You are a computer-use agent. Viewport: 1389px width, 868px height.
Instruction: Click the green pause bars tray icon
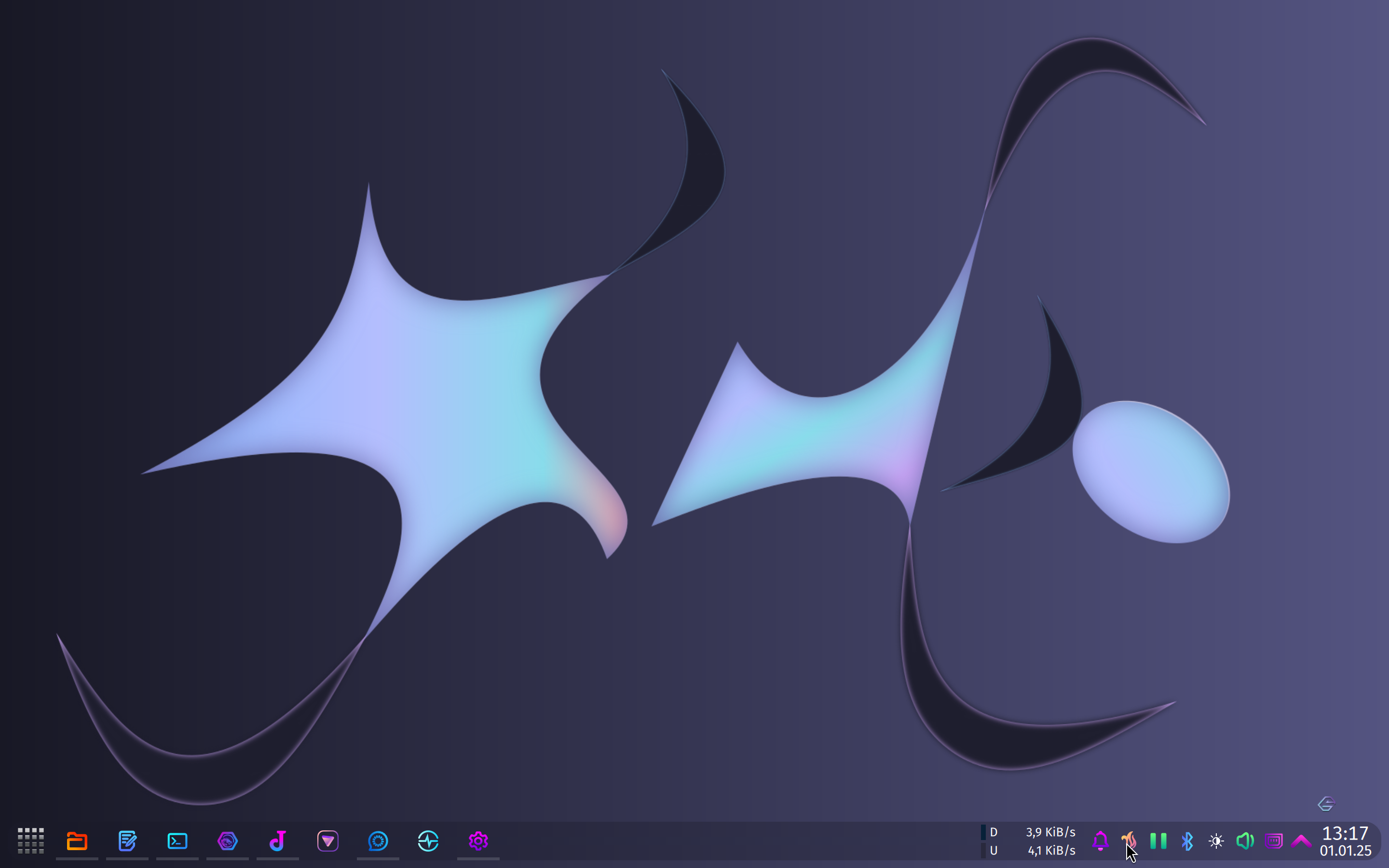1158,841
